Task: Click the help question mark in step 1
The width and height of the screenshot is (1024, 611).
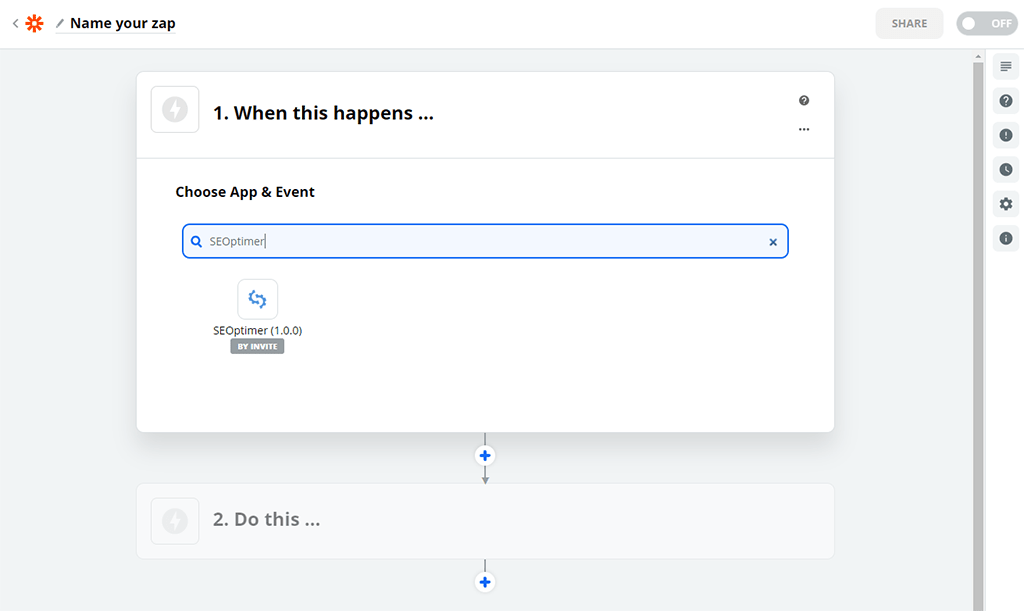Action: click(804, 101)
